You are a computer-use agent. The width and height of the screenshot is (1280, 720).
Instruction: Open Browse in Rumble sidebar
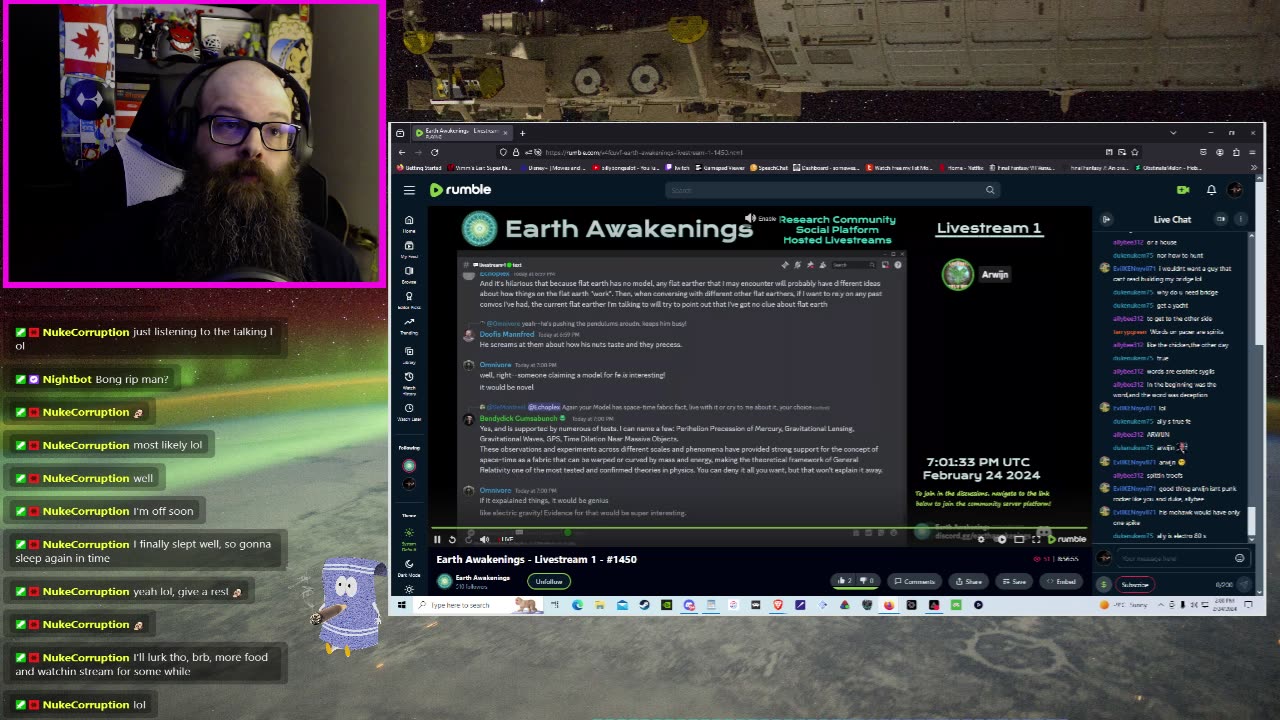[x=409, y=275]
